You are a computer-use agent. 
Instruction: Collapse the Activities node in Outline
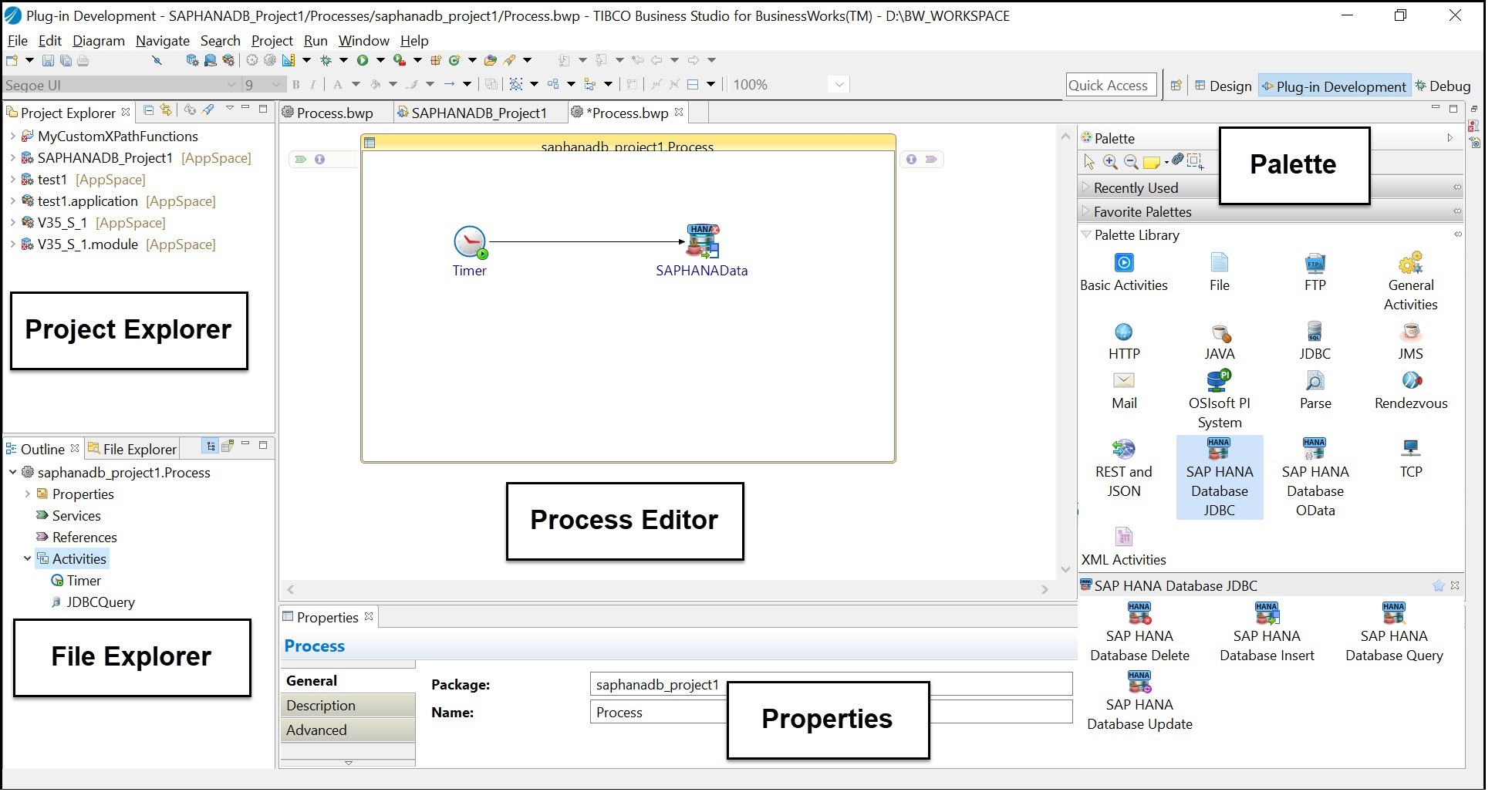click(x=28, y=559)
